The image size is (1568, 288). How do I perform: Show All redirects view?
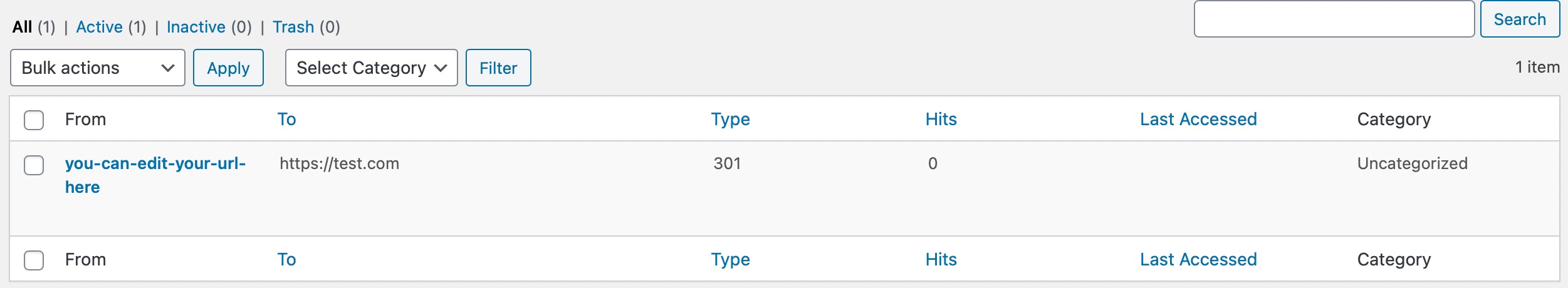[22, 27]
